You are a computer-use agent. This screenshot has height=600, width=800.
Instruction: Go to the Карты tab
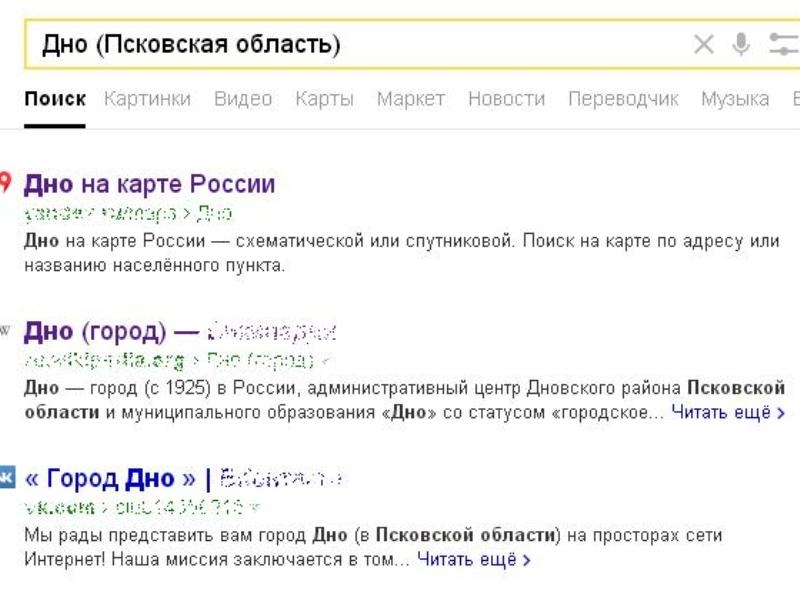[324, 99]
